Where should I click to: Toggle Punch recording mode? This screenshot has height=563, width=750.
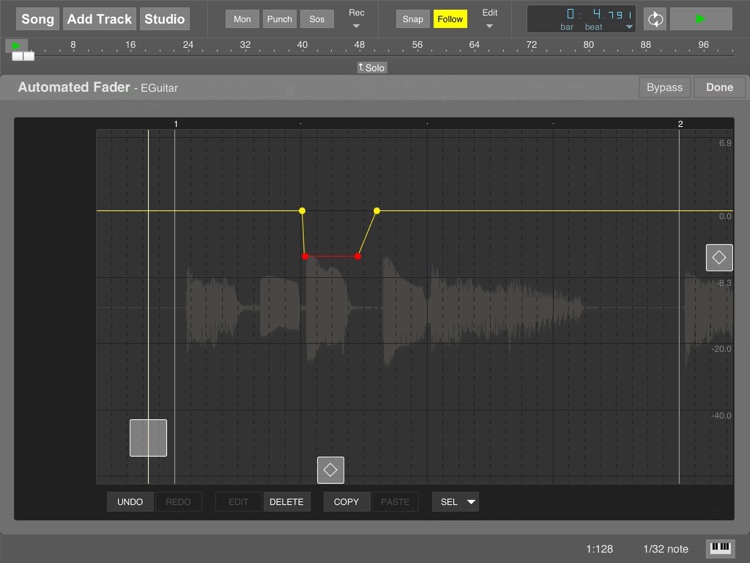[x=279, y=19]
